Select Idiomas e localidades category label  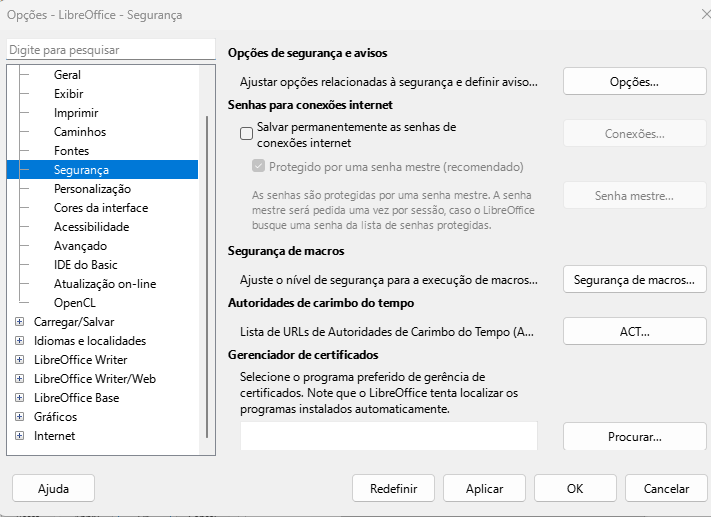coord(90,341)
